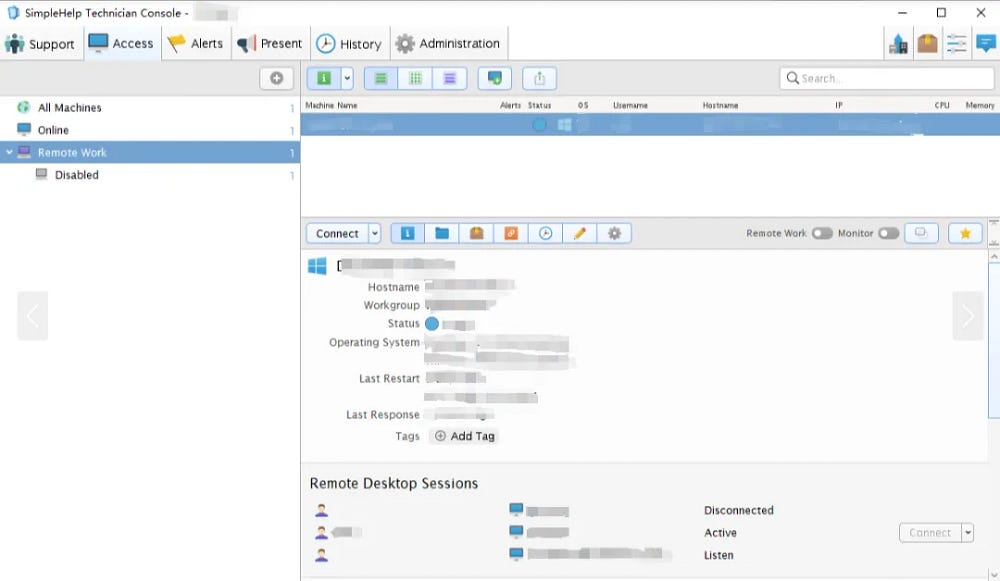
Task: Click the Search input field
Action: click(x=886, y=78)
